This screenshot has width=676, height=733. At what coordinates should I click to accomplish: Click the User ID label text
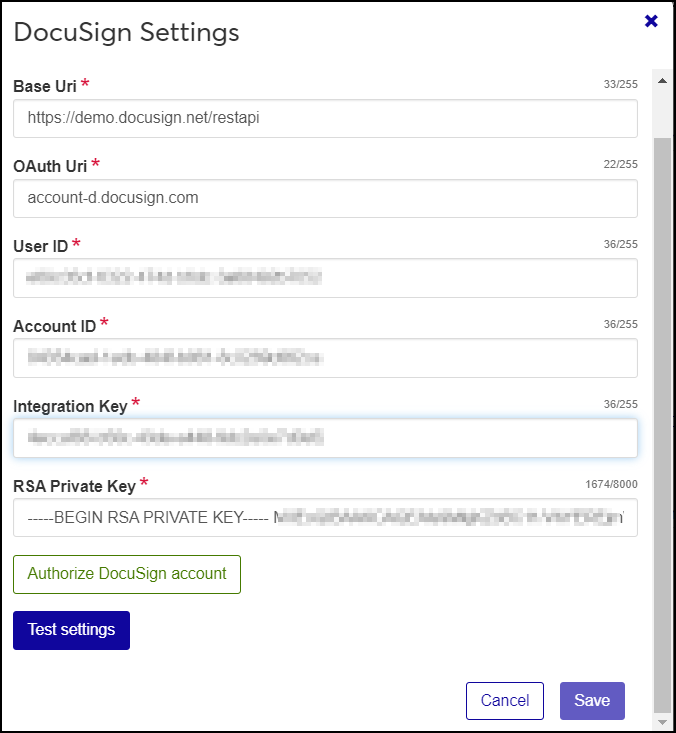click(x=40, y=246)
